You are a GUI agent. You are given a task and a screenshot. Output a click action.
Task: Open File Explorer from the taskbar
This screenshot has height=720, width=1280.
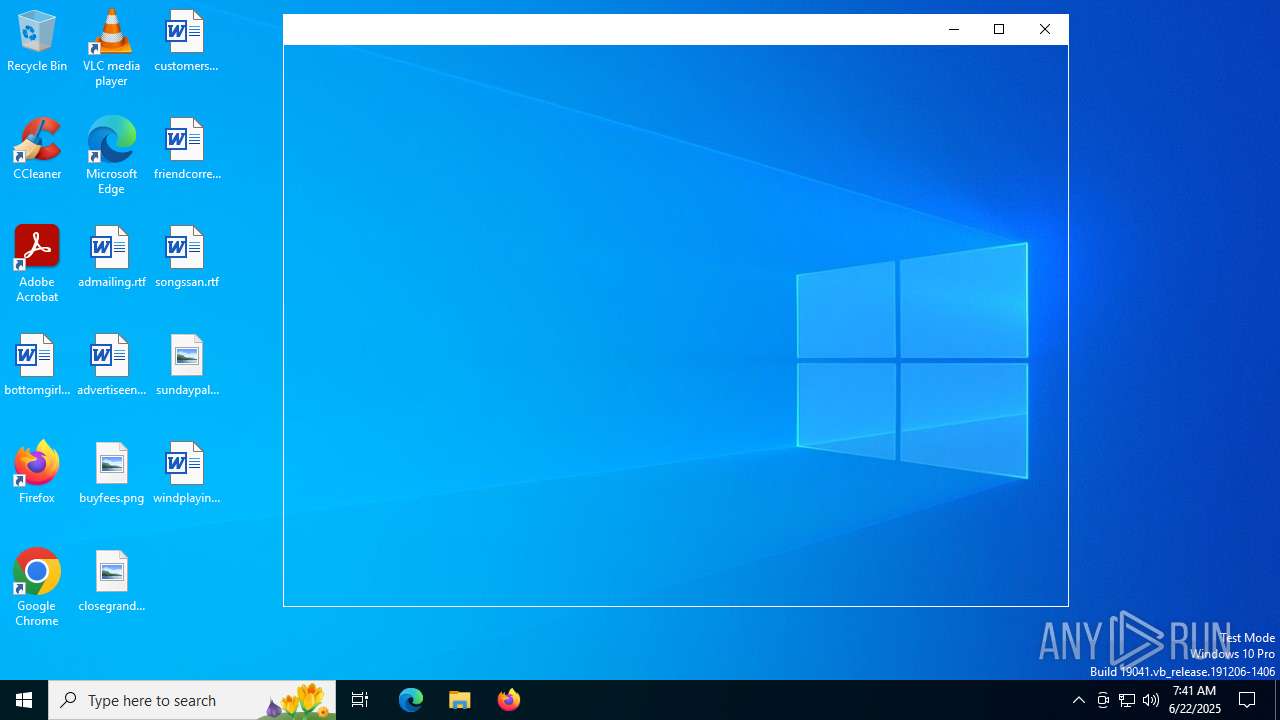pos(460,700)
